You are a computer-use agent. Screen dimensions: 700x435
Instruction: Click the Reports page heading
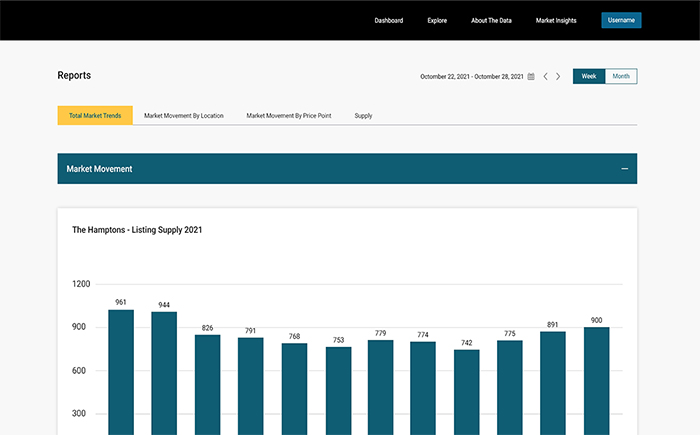click(x=74, y=75)
